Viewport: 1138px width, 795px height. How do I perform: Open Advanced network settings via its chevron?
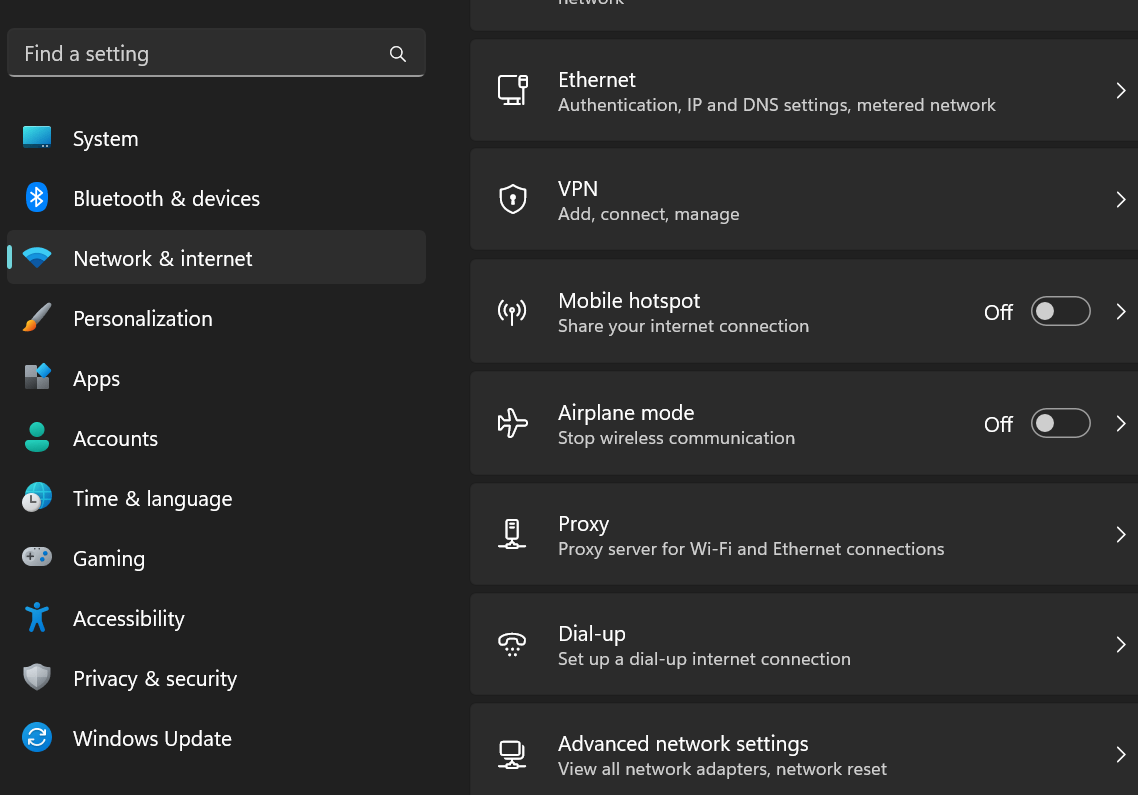1120,754
